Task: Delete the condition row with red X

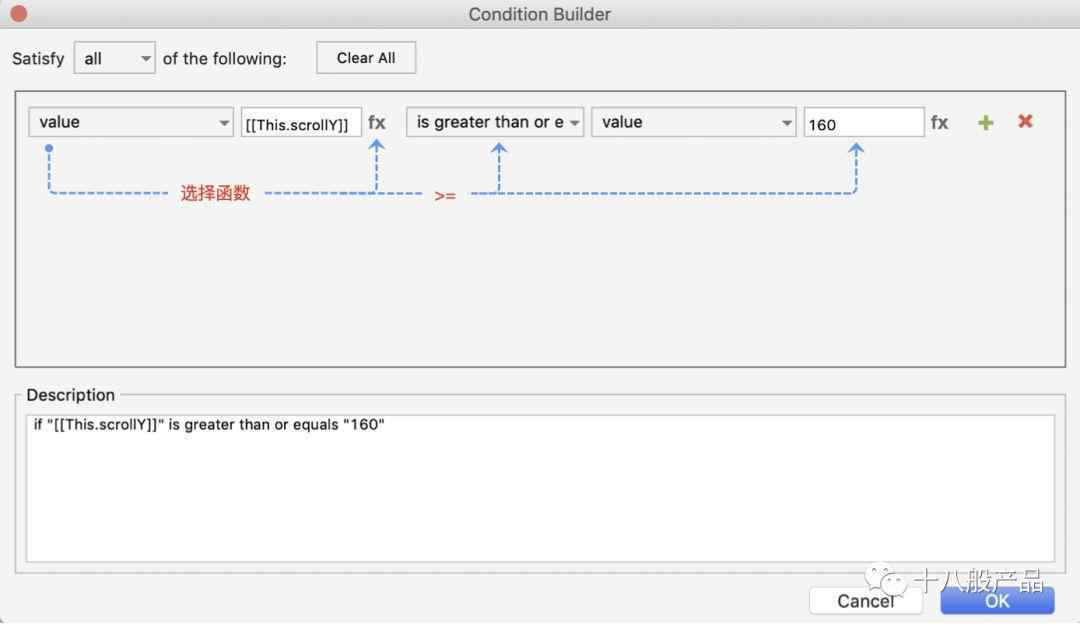Action: coord(1025,121)
